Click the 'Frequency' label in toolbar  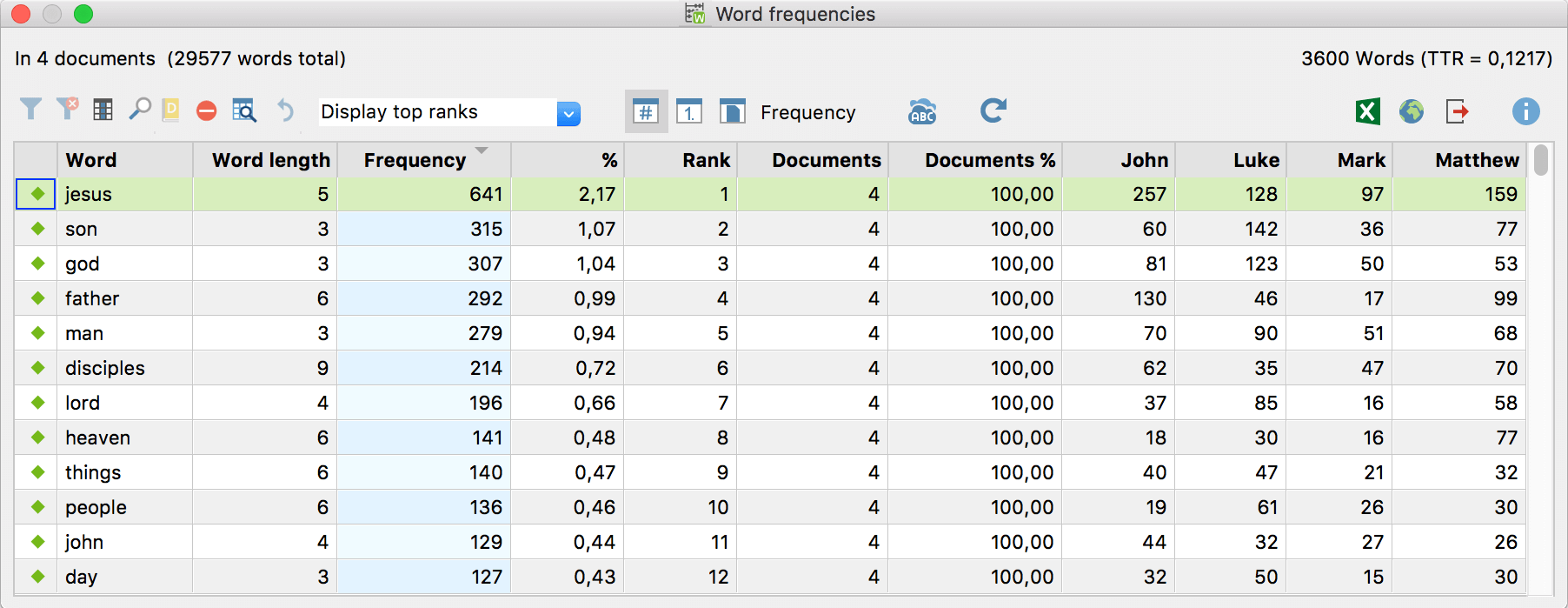coord(808,112)
